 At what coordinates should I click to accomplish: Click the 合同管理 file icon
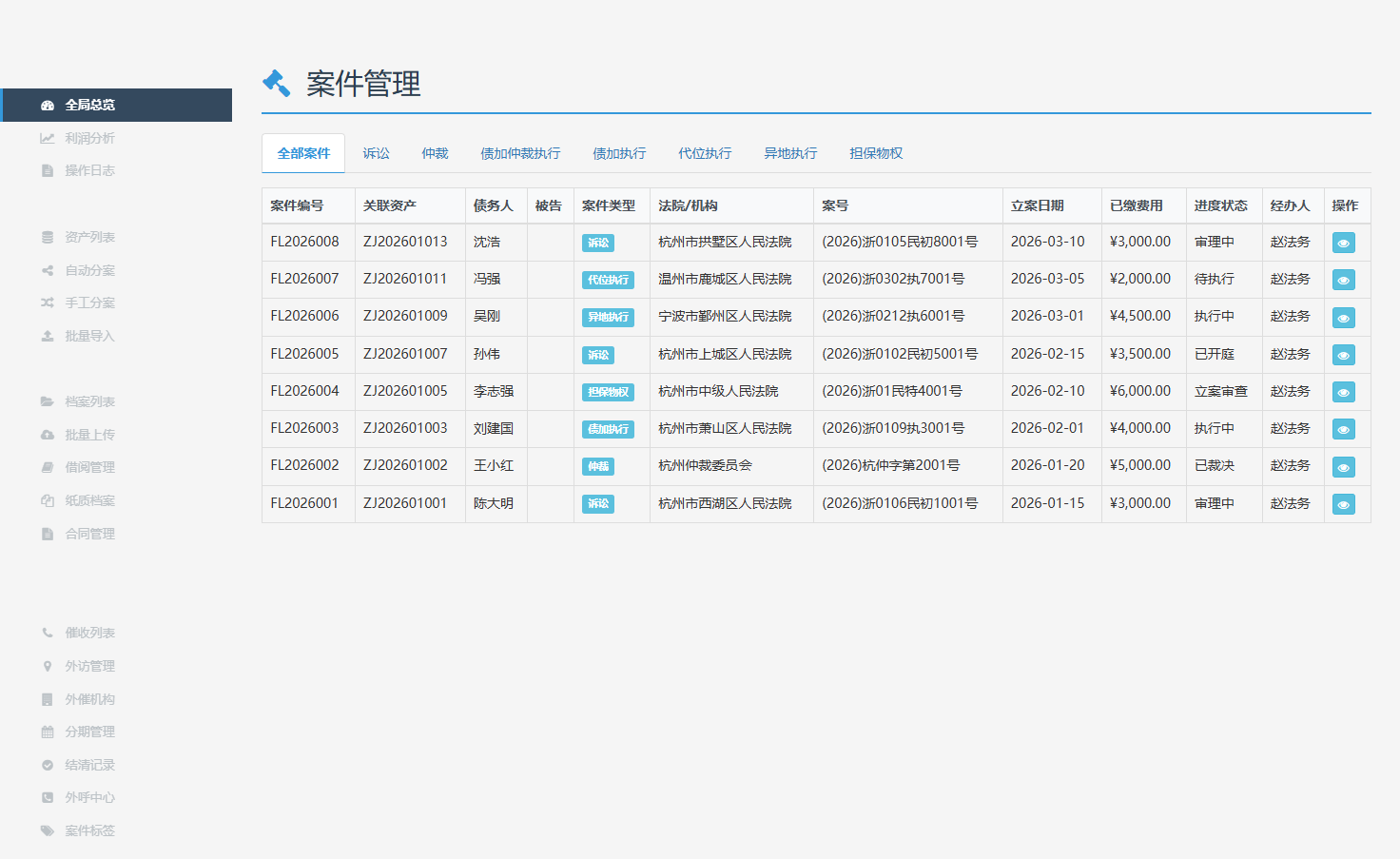coord(48,534)
